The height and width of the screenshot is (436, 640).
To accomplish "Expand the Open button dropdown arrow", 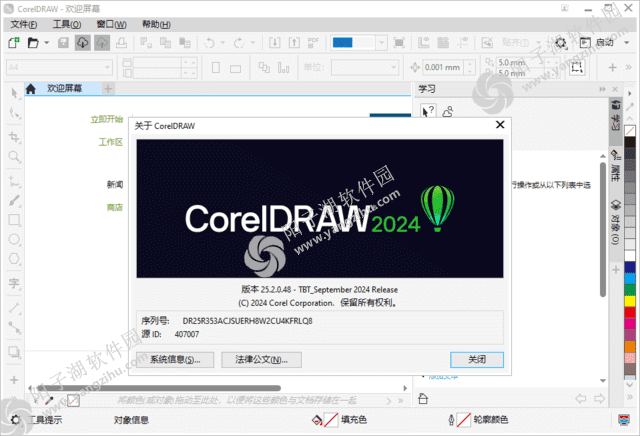I will pyautogui.click(x=47, y=42).
